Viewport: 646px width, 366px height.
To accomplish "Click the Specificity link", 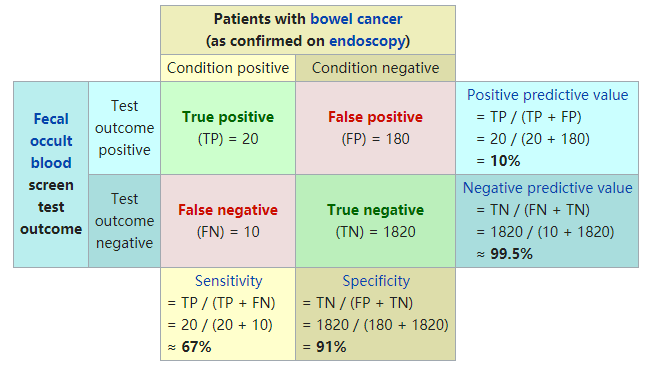I will pyautogui.click(x=376, y=281).
